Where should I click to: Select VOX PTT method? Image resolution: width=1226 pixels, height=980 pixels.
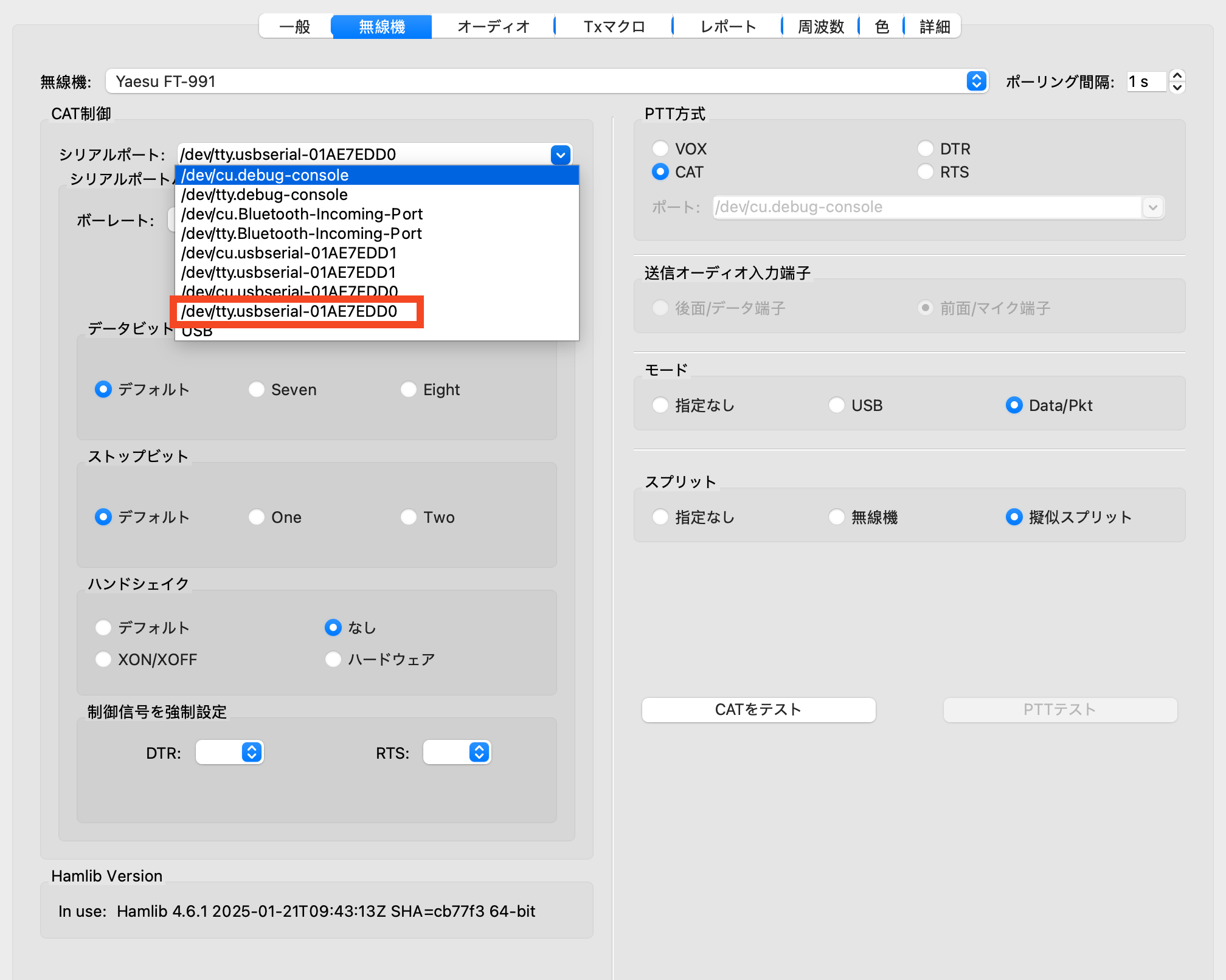pos(660,149)
